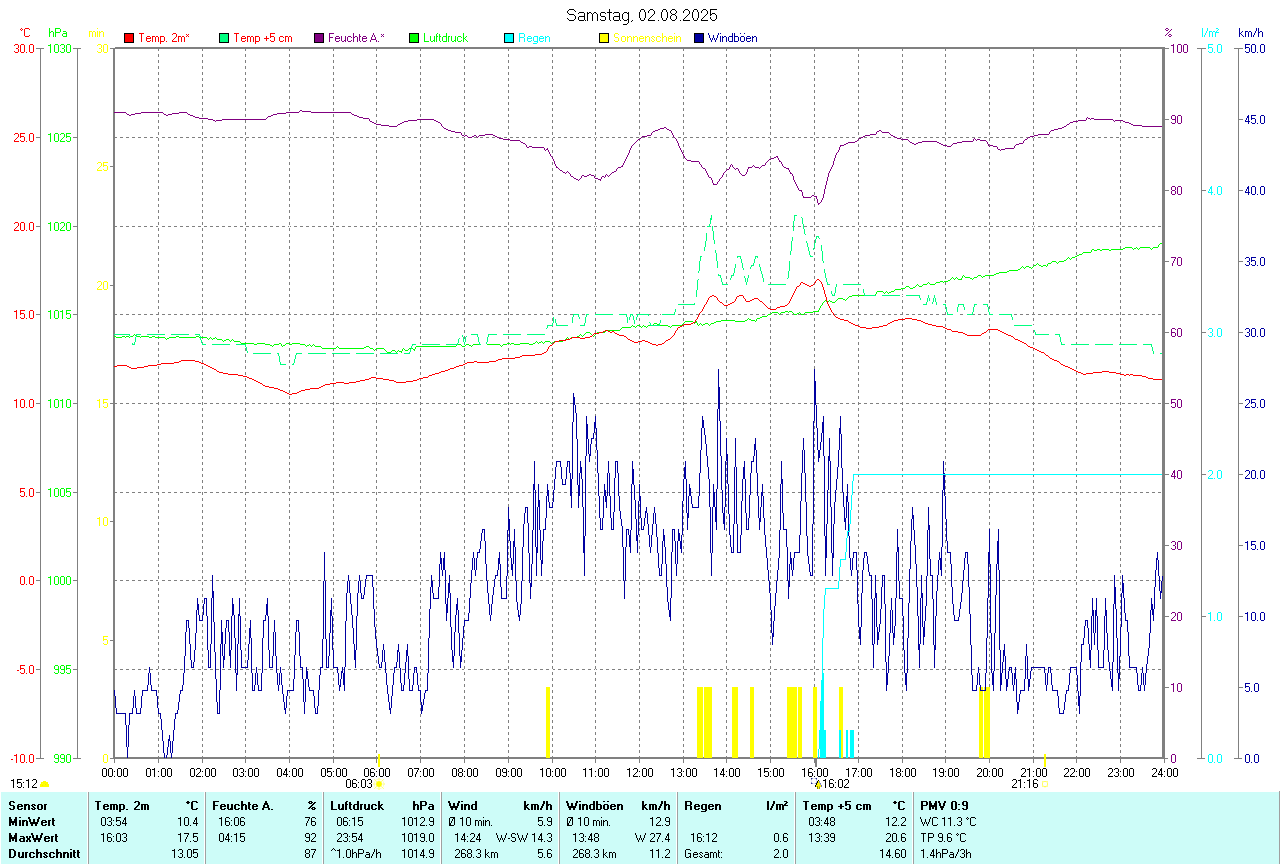1280x864 pixels.
Task: Click the 12:00 label on time axis
Action: (640, 772)
